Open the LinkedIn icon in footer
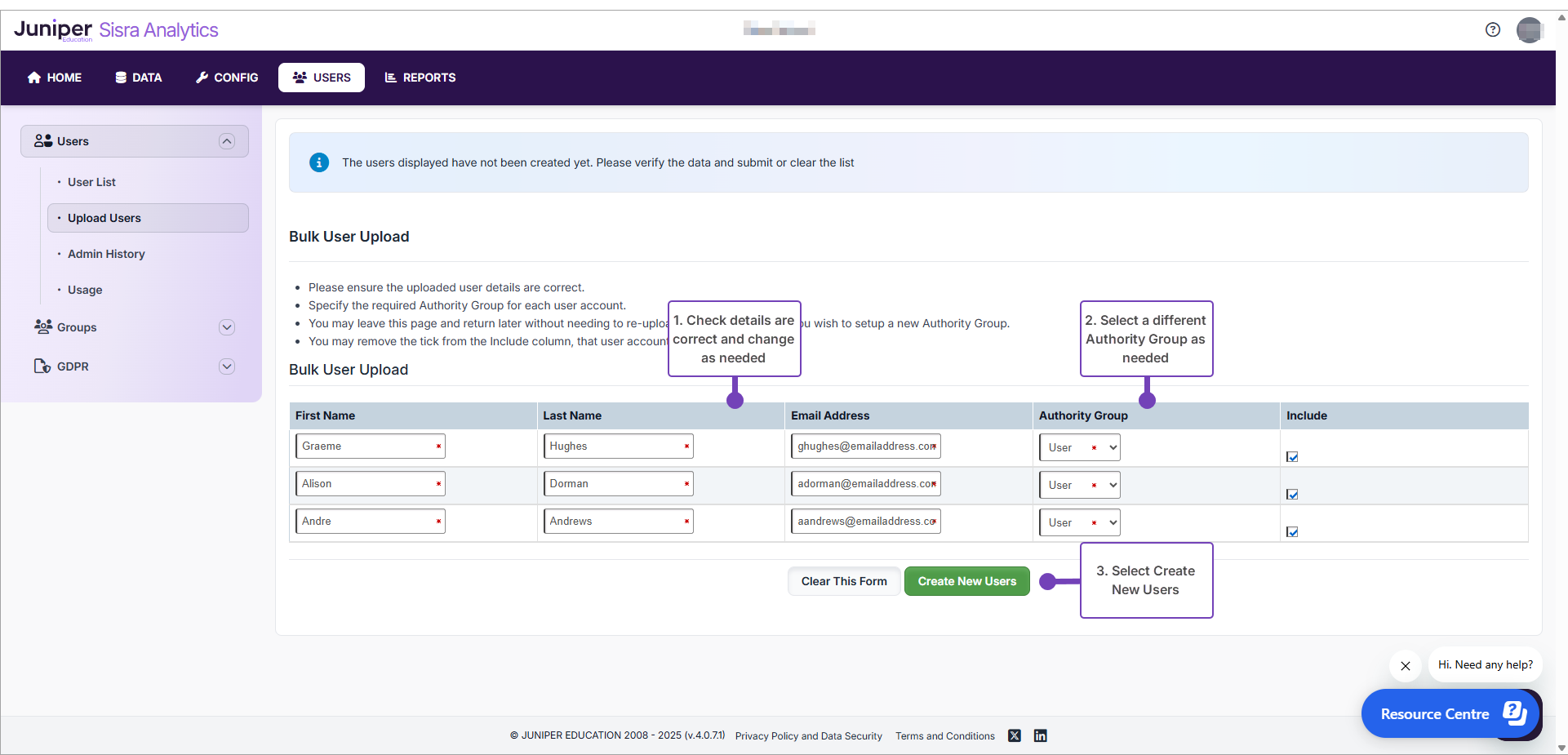The height and width of the screenshot is (755, 1568). coord(1040,735)
